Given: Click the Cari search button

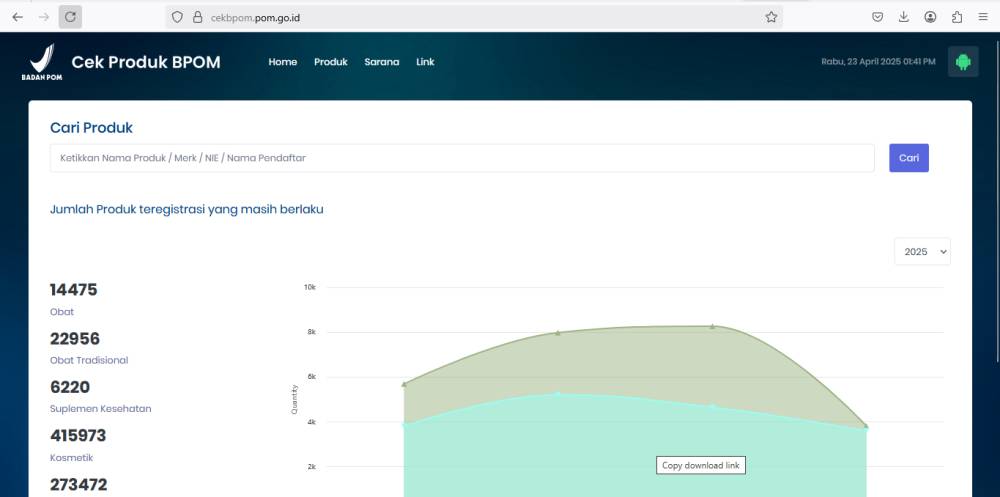Looking at the screenshot, I should [x=909, y=158].
